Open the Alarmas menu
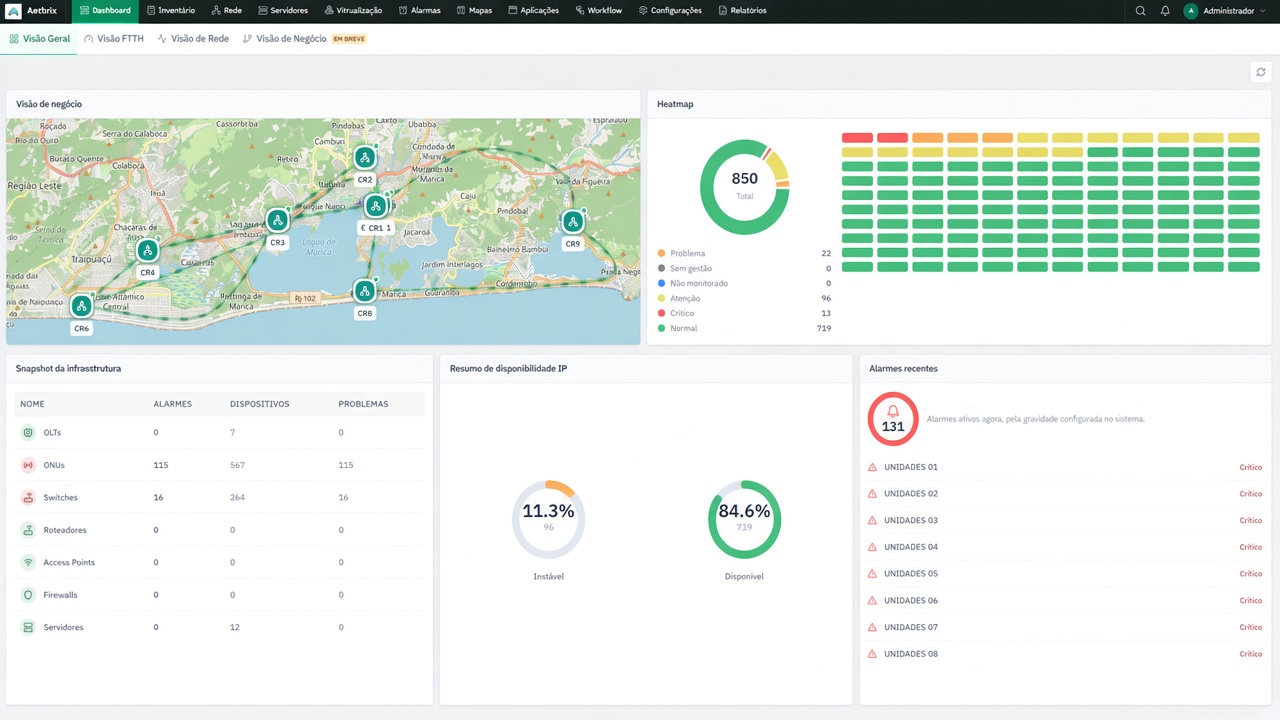 click(x=420, y=11)
